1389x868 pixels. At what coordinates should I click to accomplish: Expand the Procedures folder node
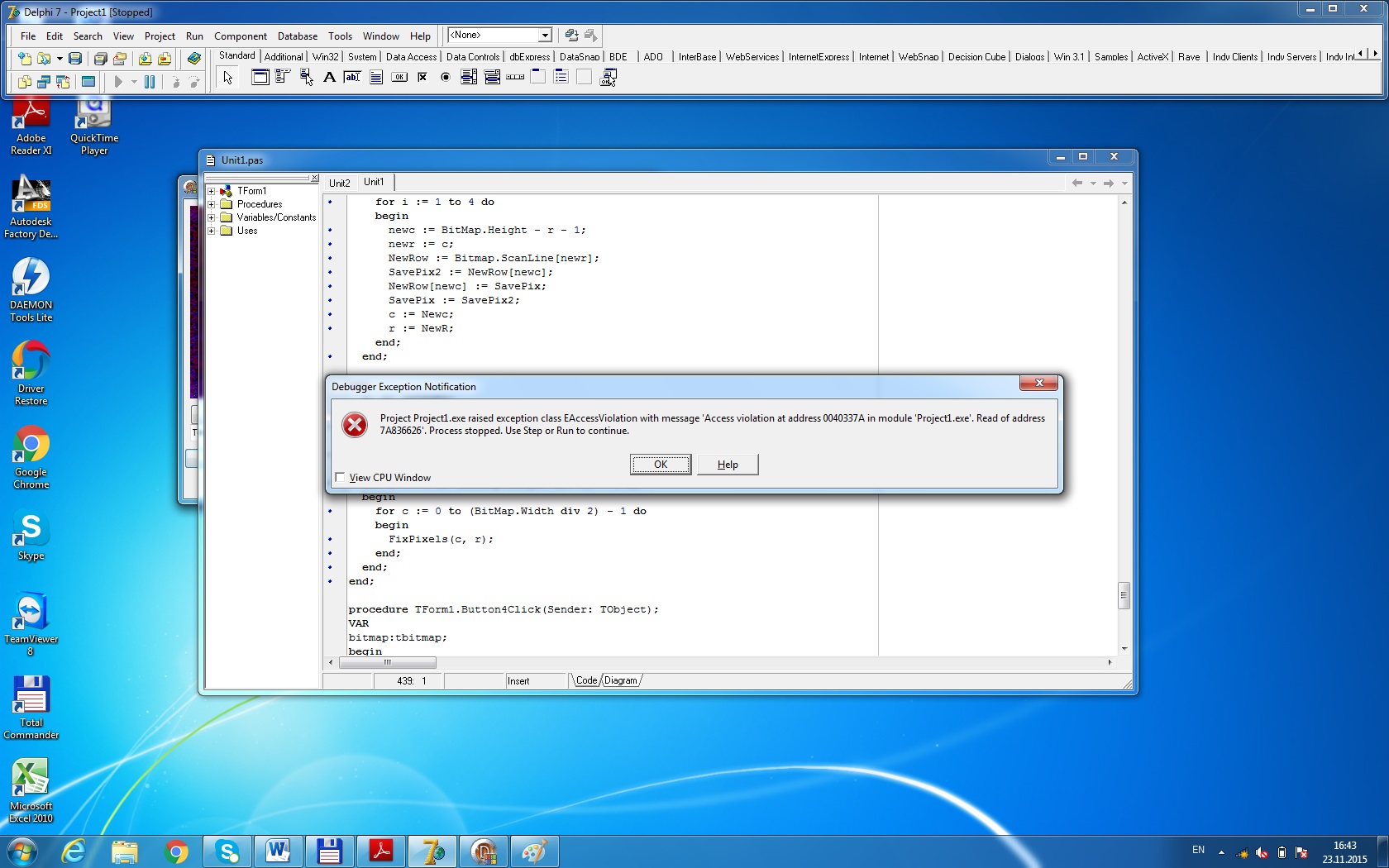212,204
